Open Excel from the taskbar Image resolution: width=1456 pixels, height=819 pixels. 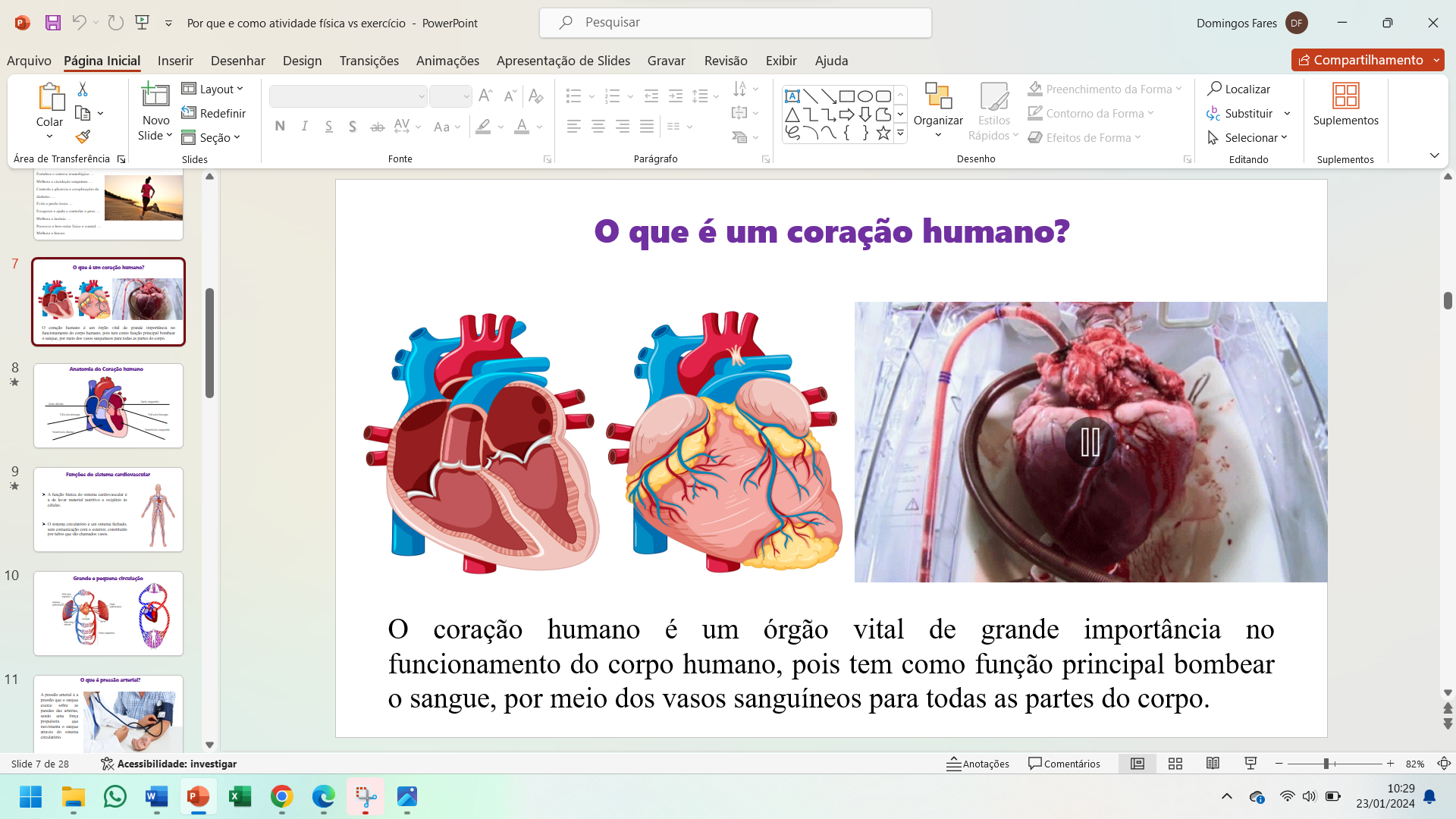tap(240, 797)
